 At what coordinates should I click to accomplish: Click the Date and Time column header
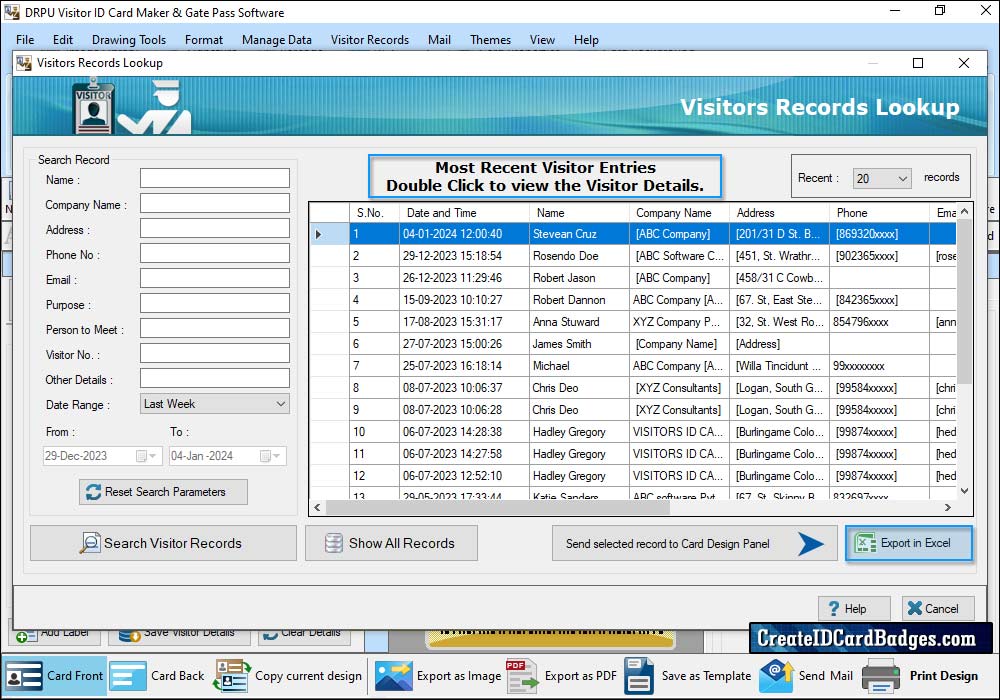tap(464, 213)
